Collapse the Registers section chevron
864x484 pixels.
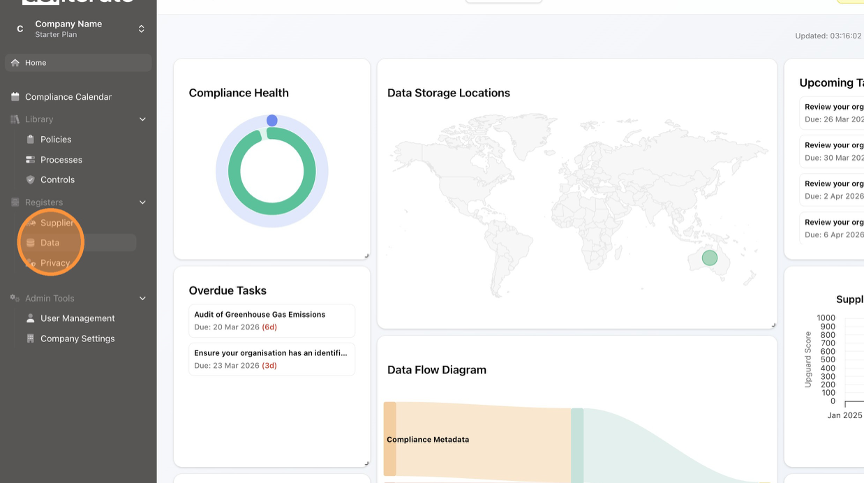[x=142, y=203]
